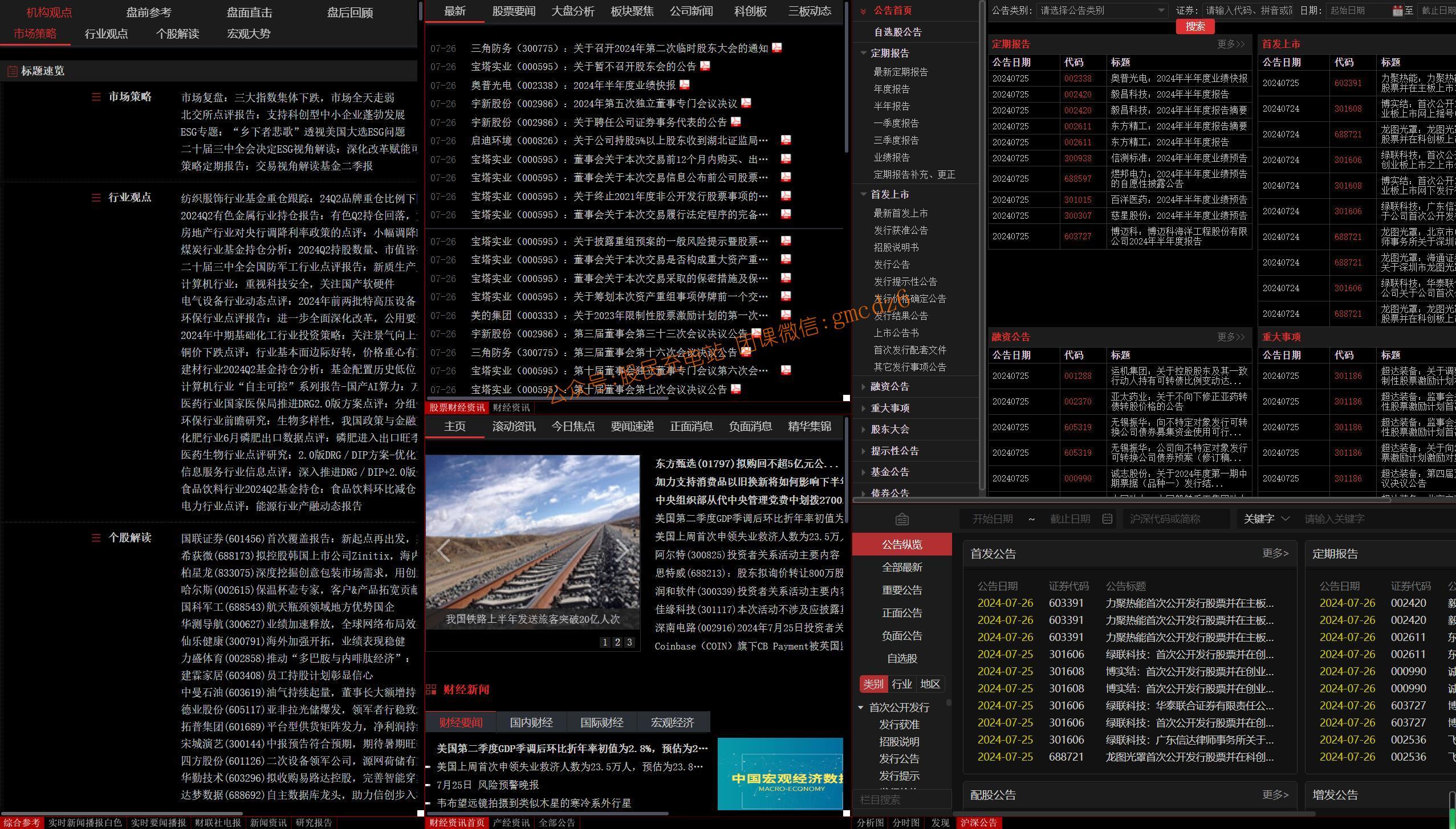Switch to the 科创板 news tab
This screenshot has width=1456, height=829.
pyautogui.click(x=750, y=11)
